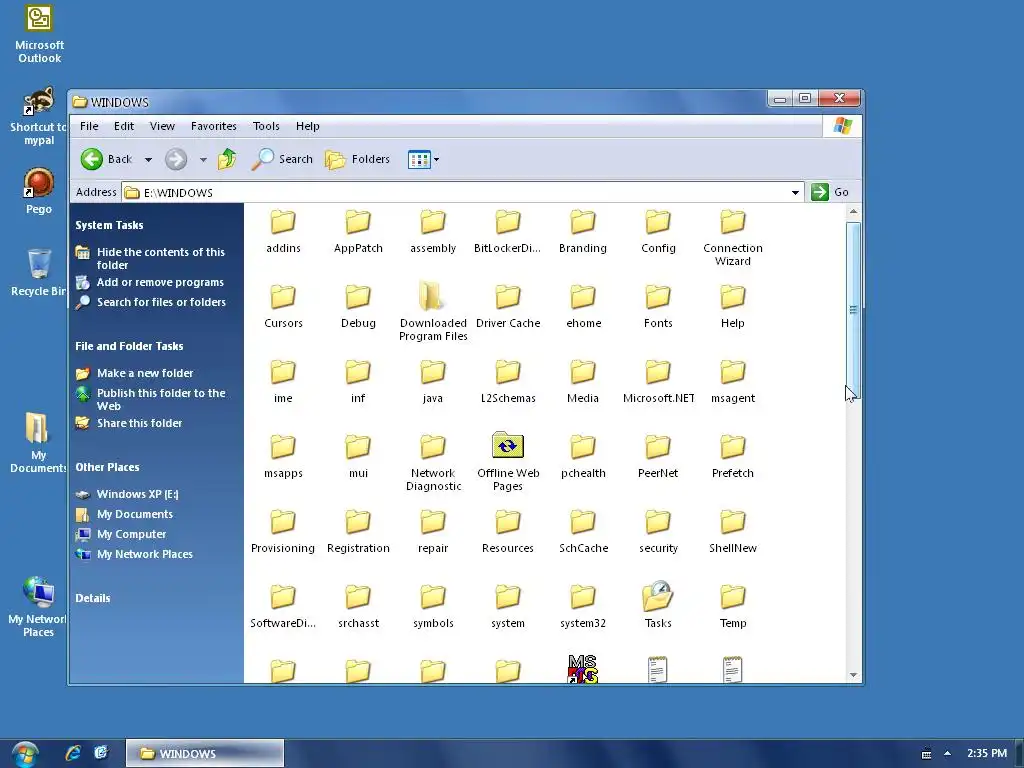Open the addins folder

pos(283,231)
